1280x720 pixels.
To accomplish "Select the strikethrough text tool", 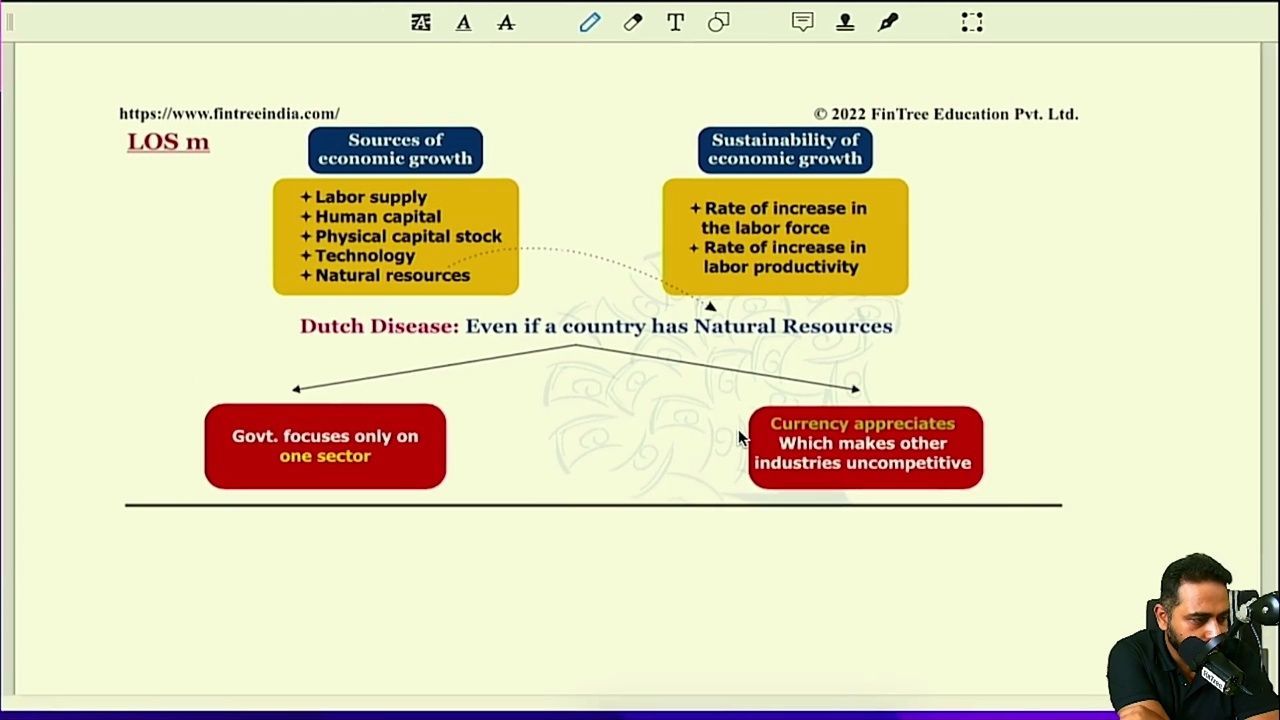I will [x=506, y=22].
